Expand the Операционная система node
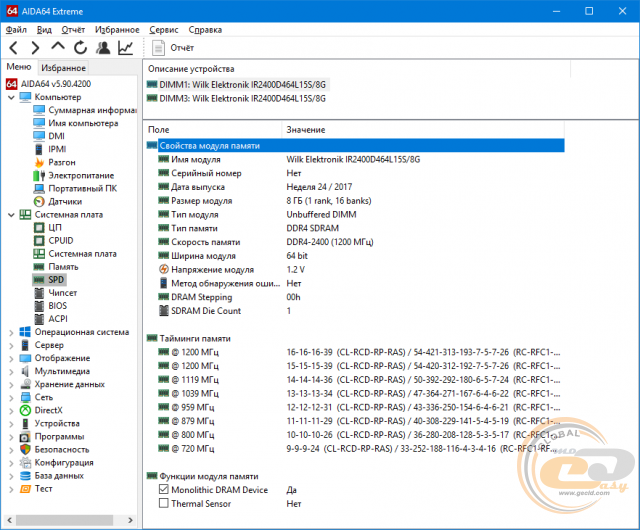This screenshot has height=530, width=640. 11,332
